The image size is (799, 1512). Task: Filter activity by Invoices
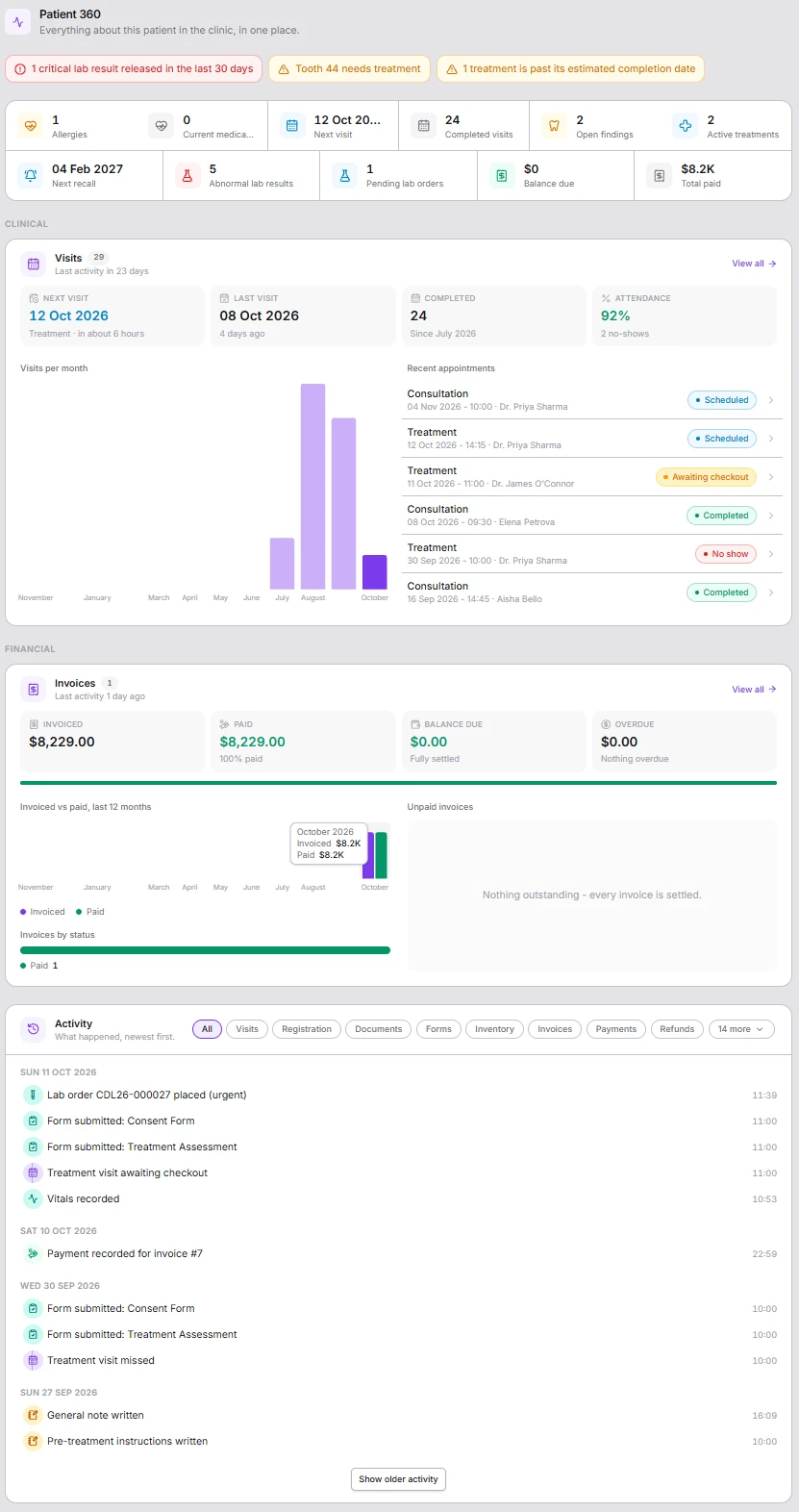point(555,1029)
